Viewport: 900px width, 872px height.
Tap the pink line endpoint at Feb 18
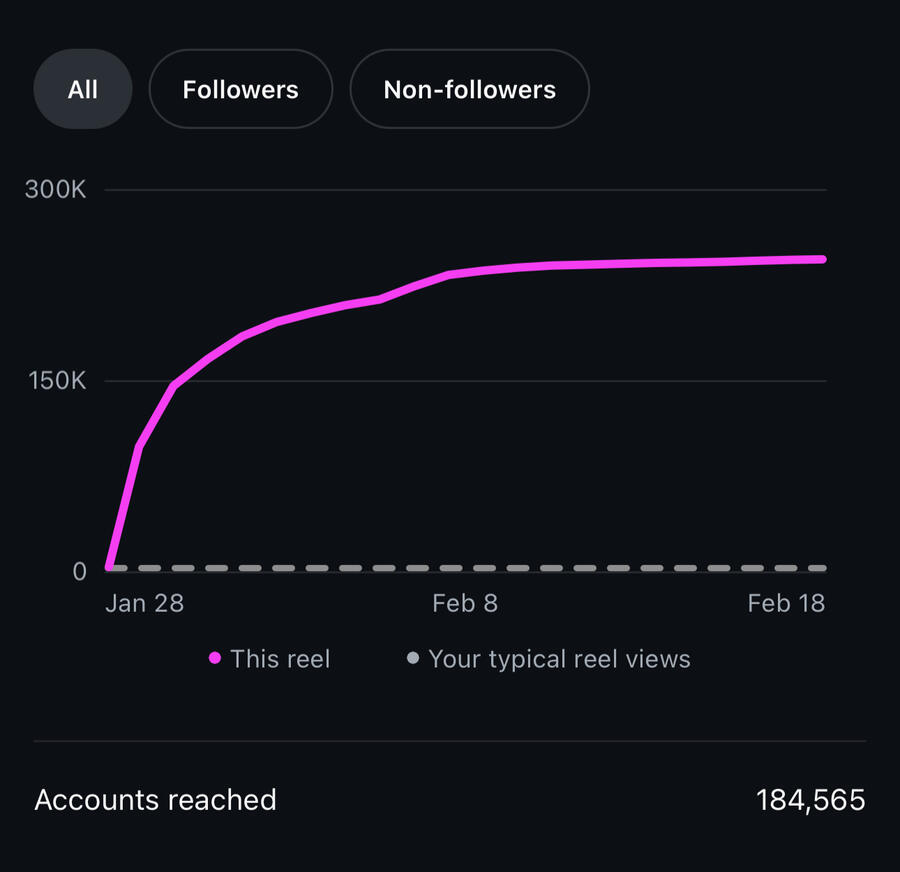(823, 259)
